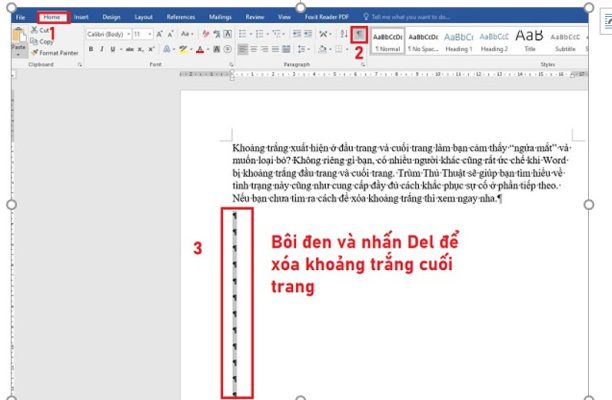Screen dimensions: 612x400
Task: Open the line spacing dropdown
Action: coord(303,49)
